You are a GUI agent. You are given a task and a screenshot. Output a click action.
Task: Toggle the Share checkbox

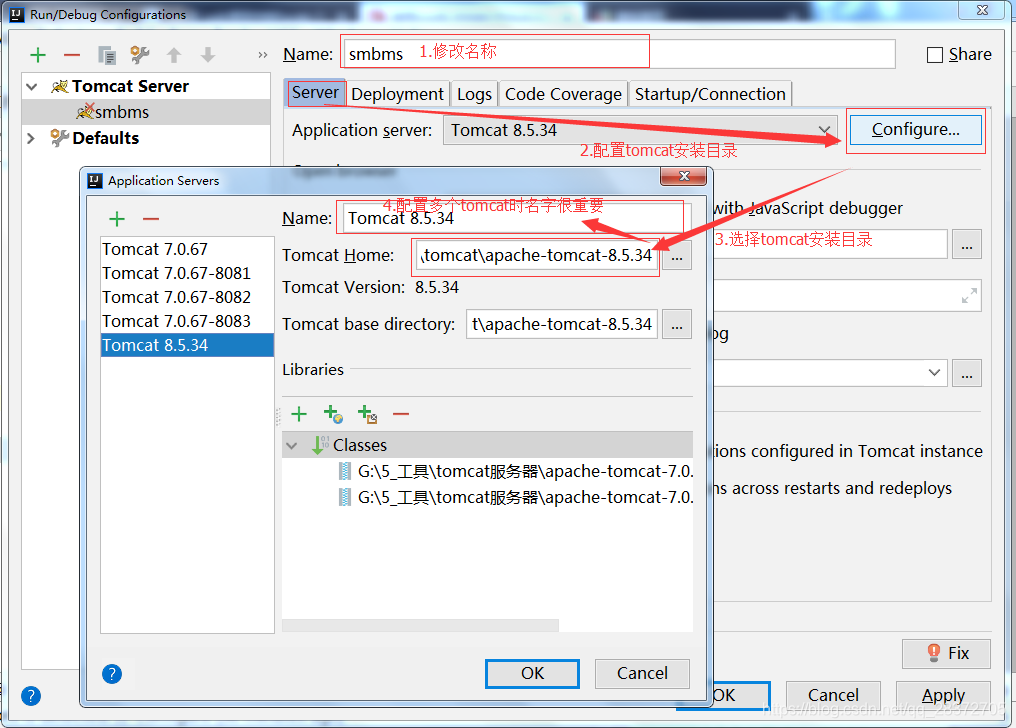(934, 55)
